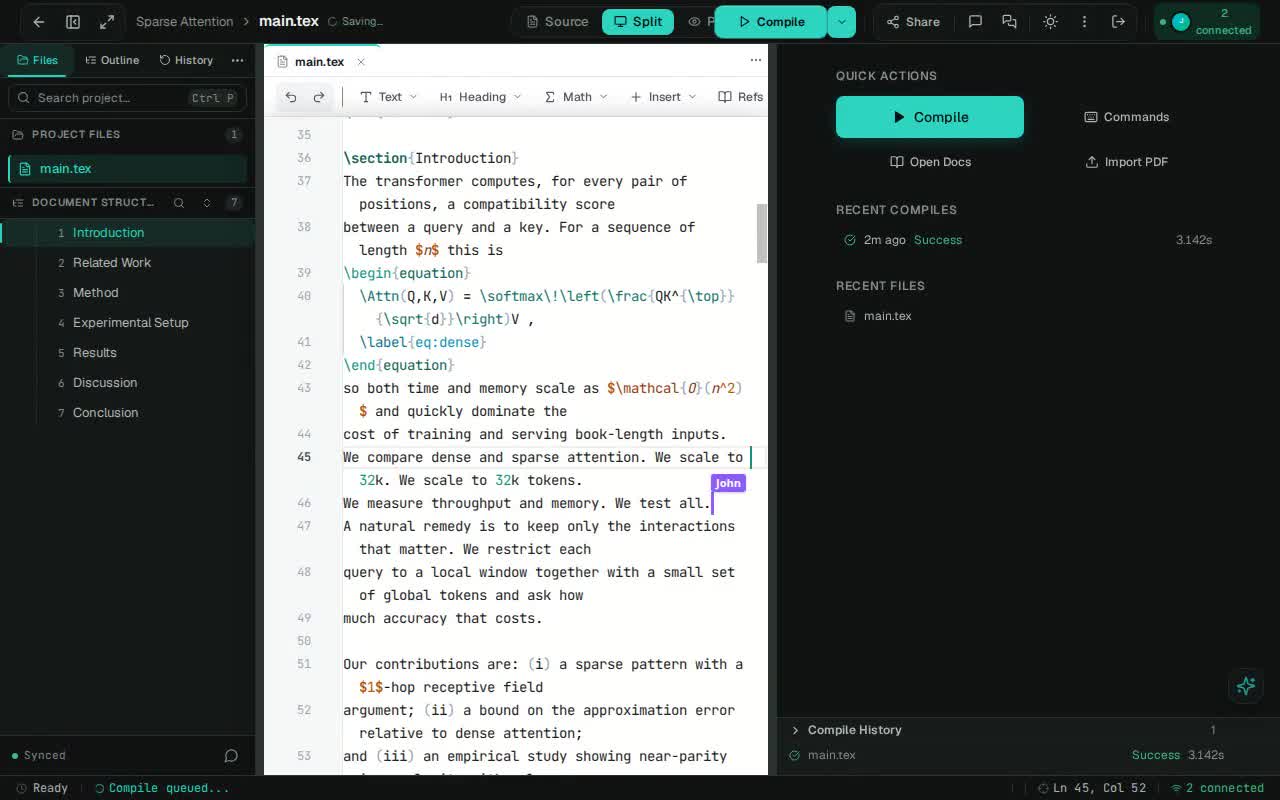
Task: Switch to Split view mode
Action: [x=637, y=21]
